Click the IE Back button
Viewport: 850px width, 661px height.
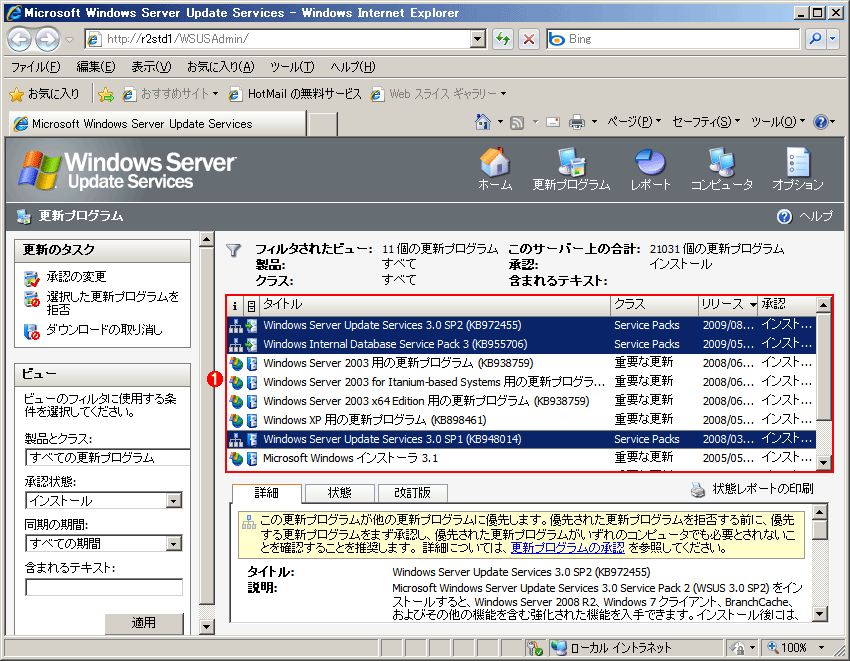[x=20, y=39]
